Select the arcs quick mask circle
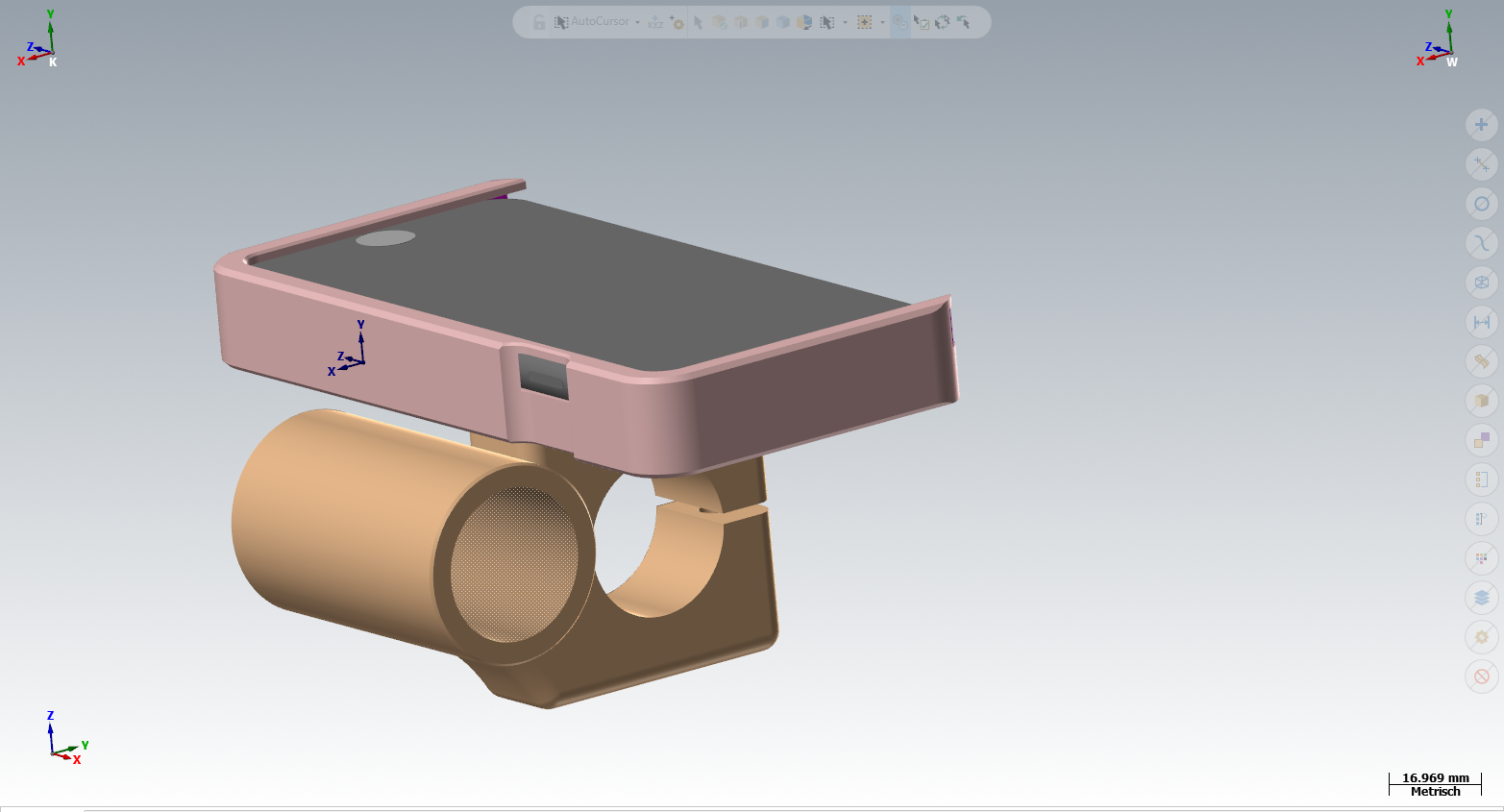The image size is (1504, 812). click(x=1481, y=204)
